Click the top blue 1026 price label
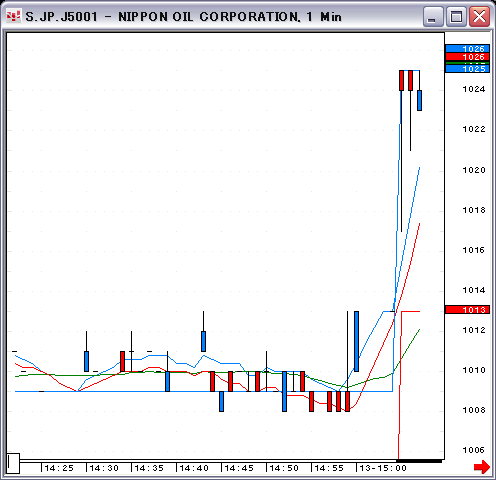 (467, 49)
